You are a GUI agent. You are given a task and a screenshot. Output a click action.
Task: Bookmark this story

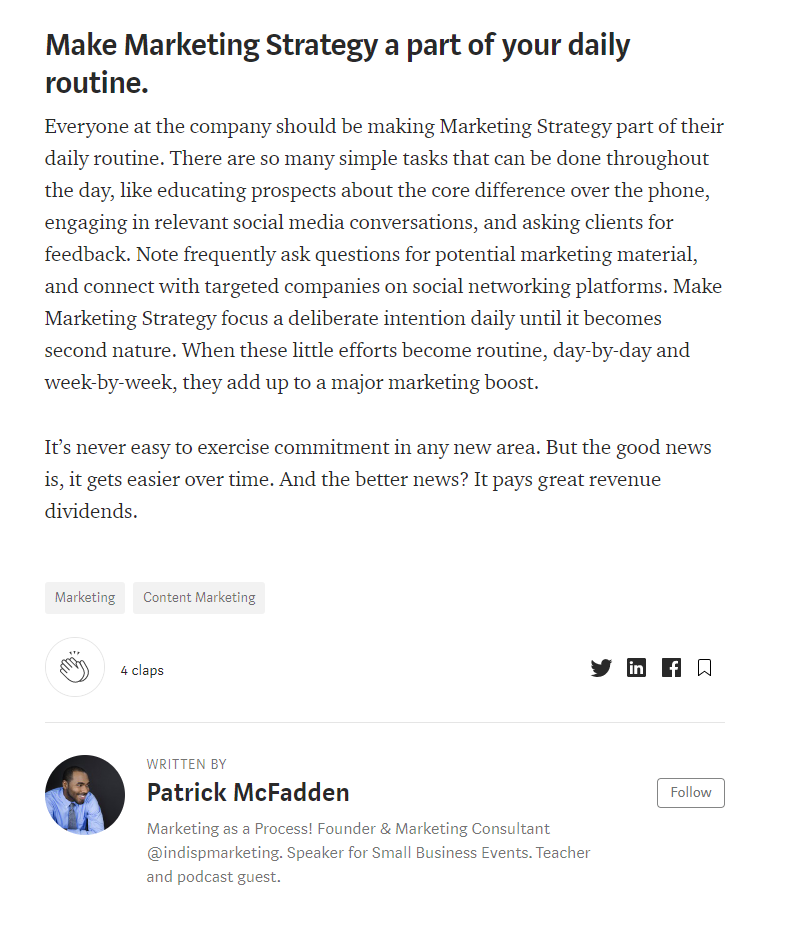[x=705, y=667]
